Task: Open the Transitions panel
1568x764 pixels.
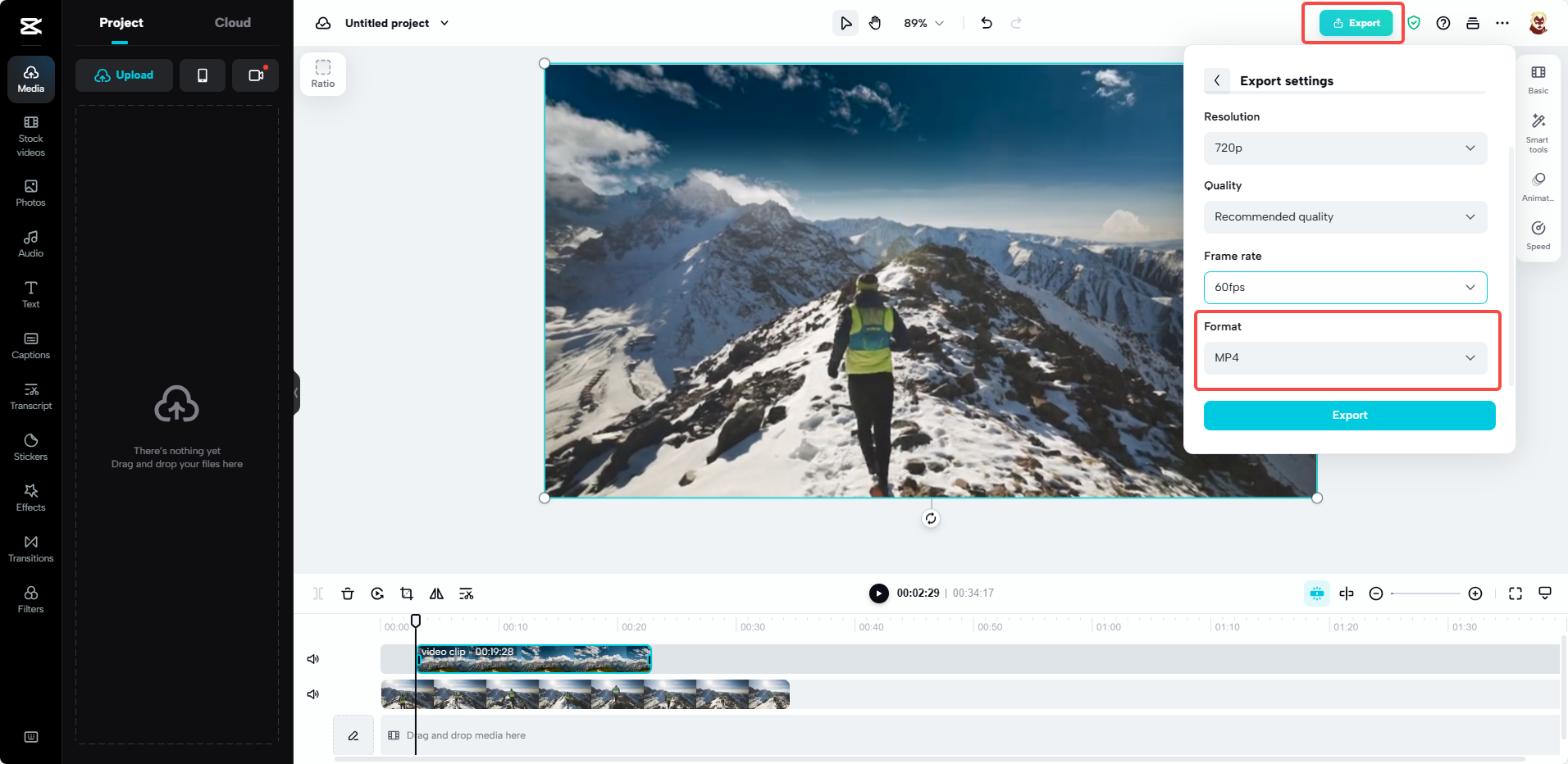Action: tap(31, 549)
